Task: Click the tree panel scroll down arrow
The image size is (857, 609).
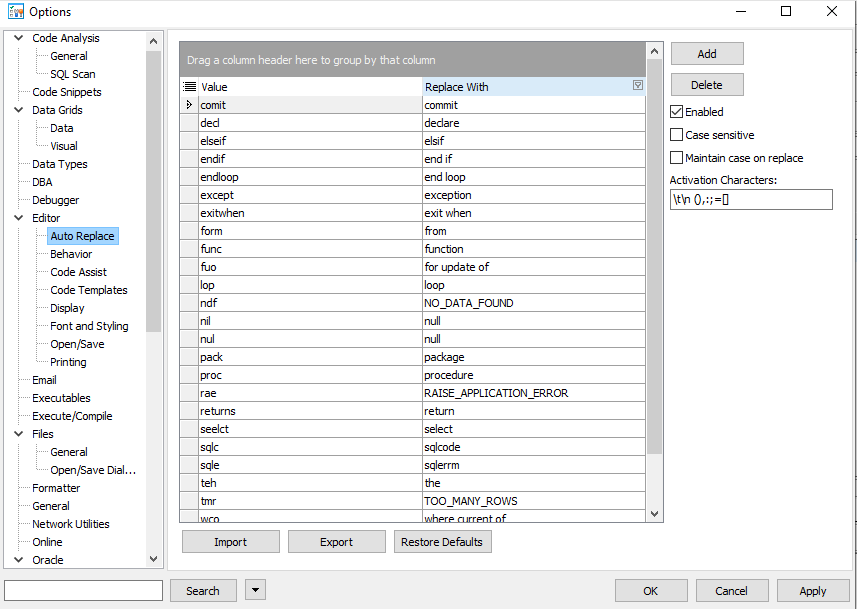Action: click(154, 559)
